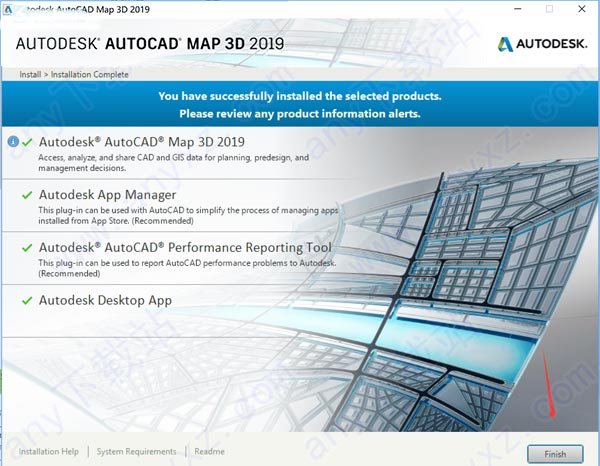Screen dimensions: 600x466
Task: Click the green checkmark next to Autodesk Desktop App
Action: click(27, 301)
